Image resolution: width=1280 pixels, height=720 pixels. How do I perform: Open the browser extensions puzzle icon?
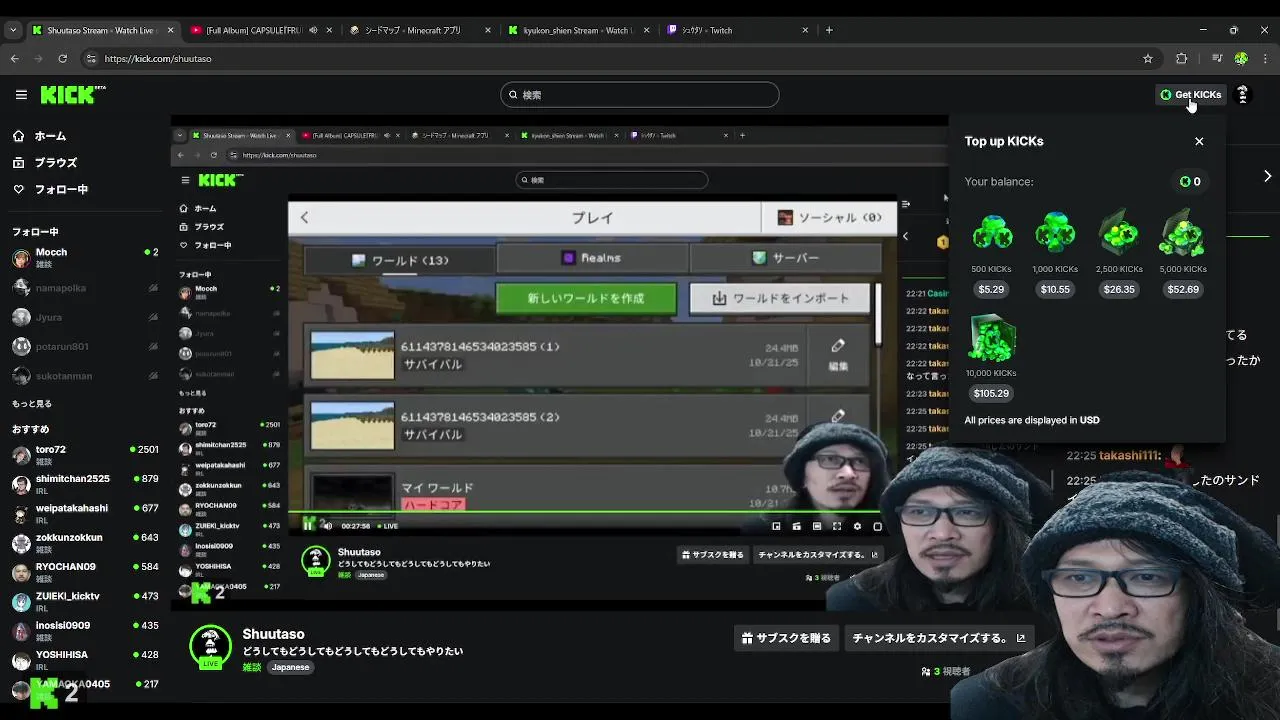click(1181, 58)
